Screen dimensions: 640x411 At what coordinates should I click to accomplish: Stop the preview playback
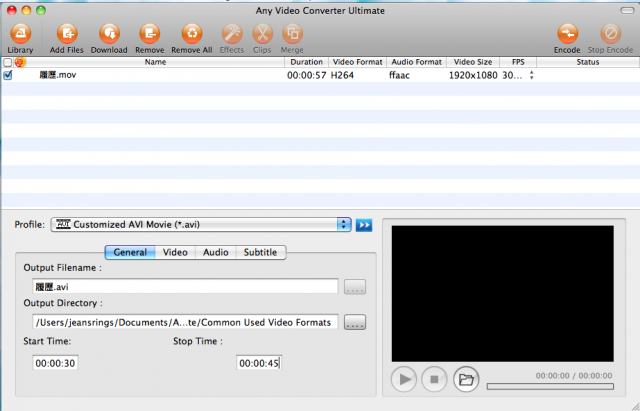tap(434, 379)
